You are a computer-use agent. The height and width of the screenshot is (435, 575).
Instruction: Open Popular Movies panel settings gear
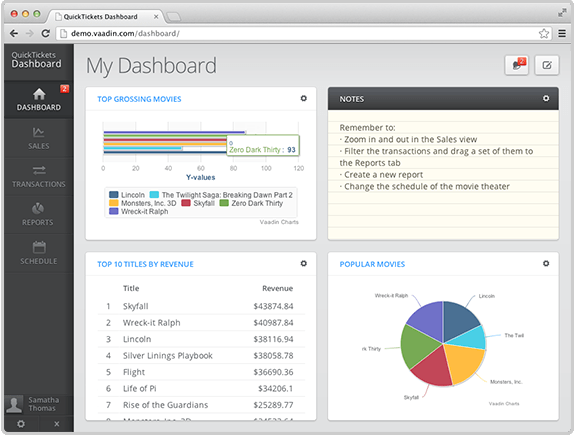coord(546,263)
